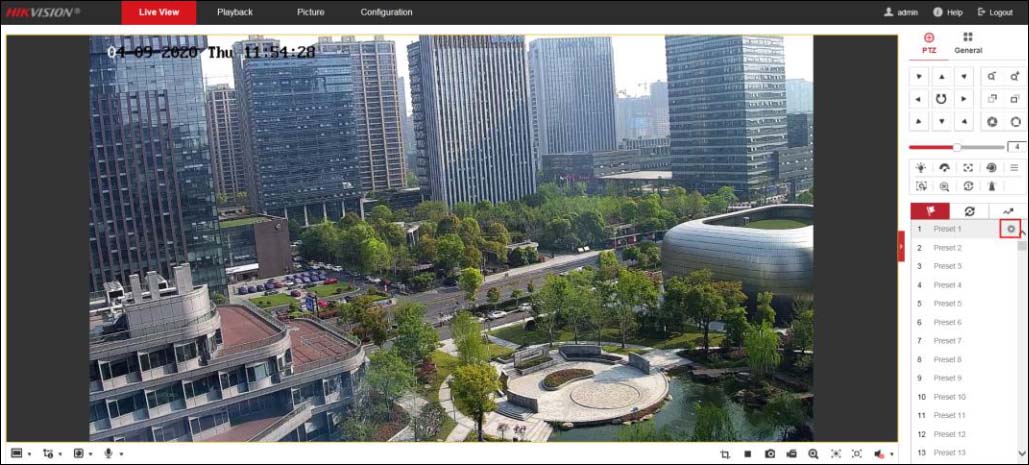Click the lens initialization icon

(991, 168)
